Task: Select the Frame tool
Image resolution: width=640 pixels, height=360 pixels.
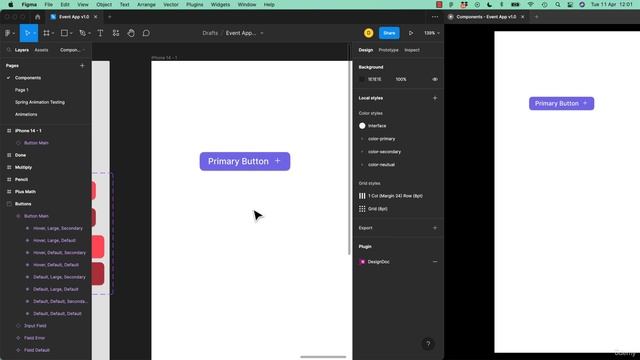Action: click(47, 33)
